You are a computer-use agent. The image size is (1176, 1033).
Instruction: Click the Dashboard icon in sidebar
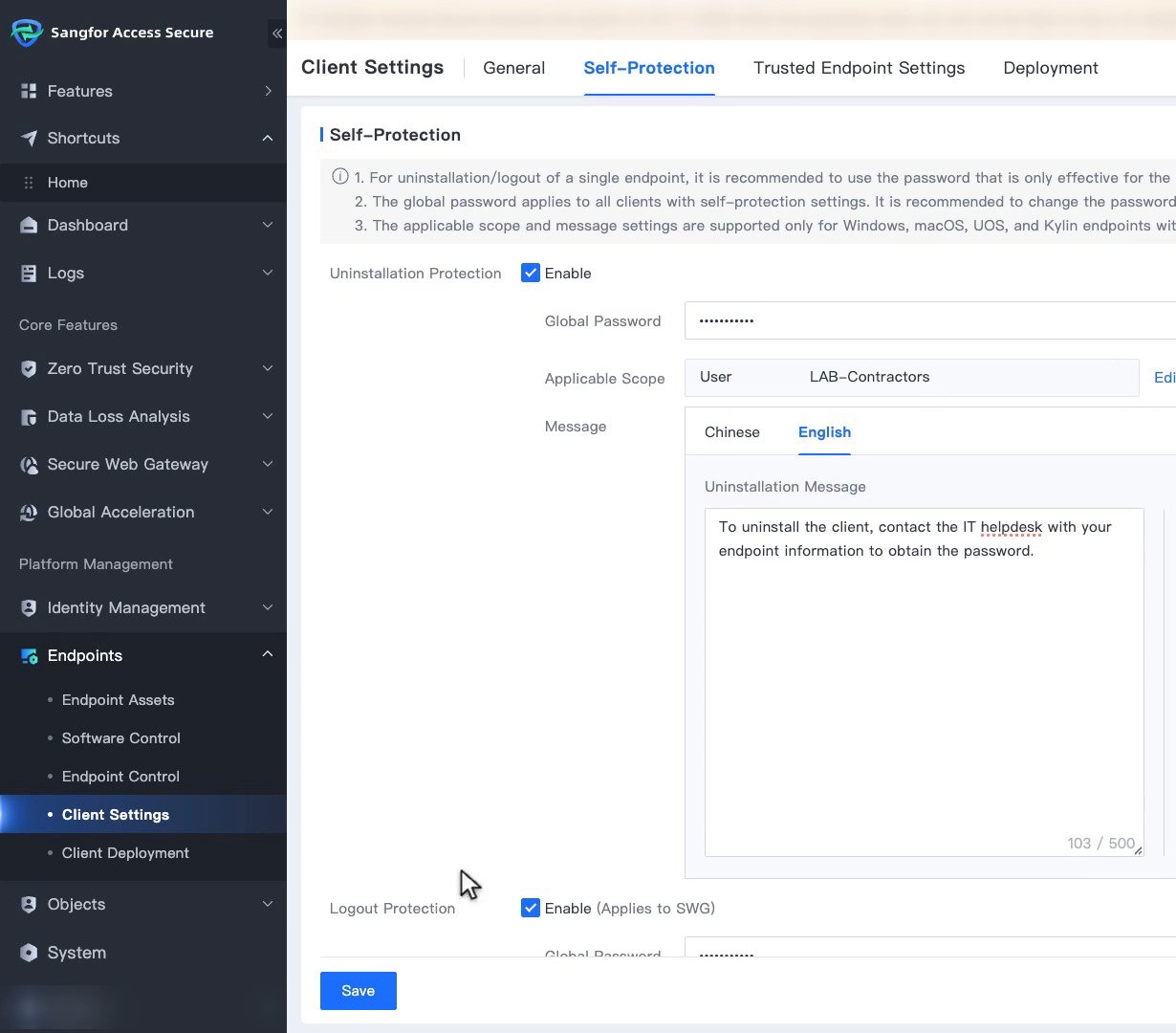(x=29, y=225)
